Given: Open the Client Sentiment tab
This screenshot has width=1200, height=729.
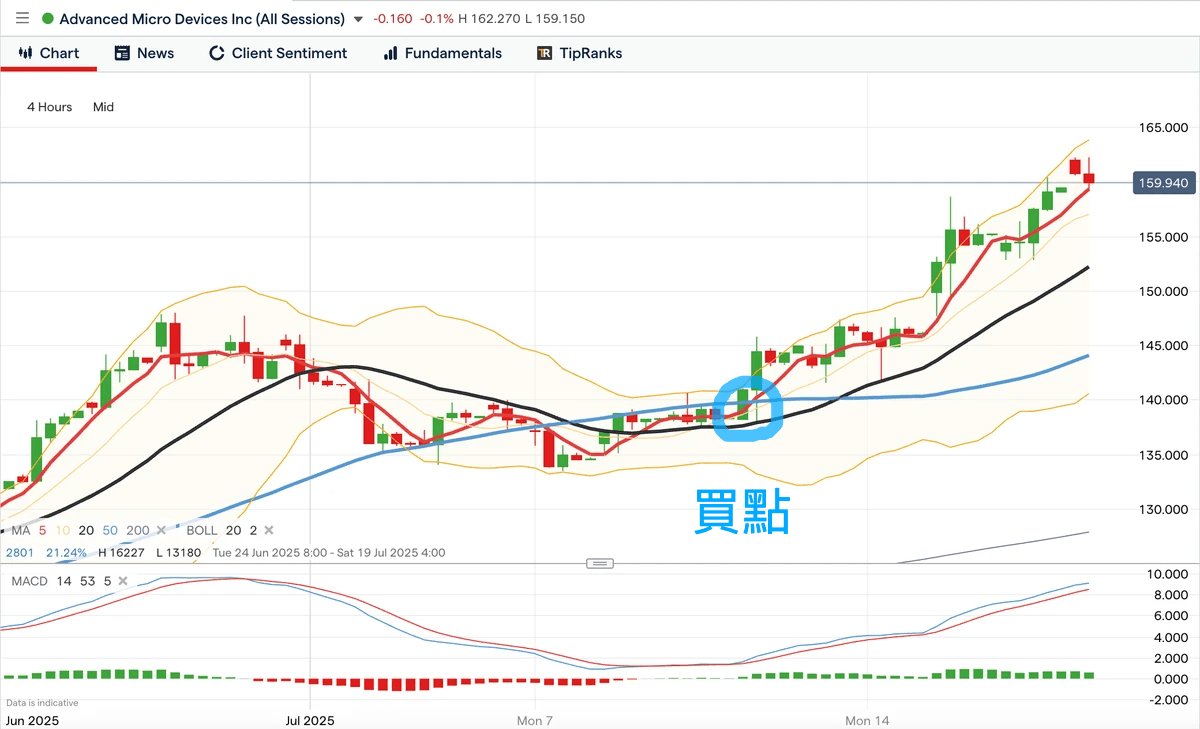Looking at the screenshot, I should (x=278, y=53).
